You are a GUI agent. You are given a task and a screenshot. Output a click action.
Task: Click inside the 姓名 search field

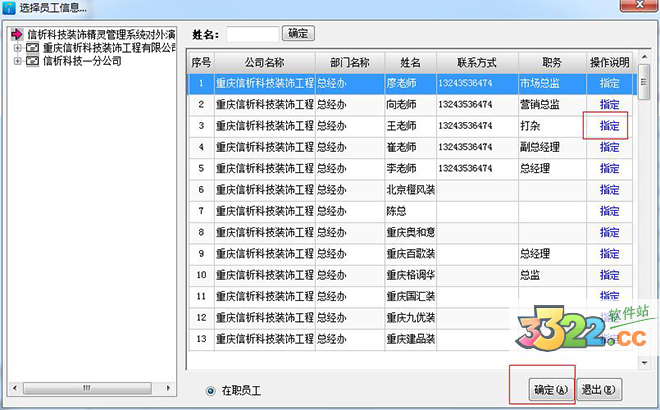(x=253, y=34)
